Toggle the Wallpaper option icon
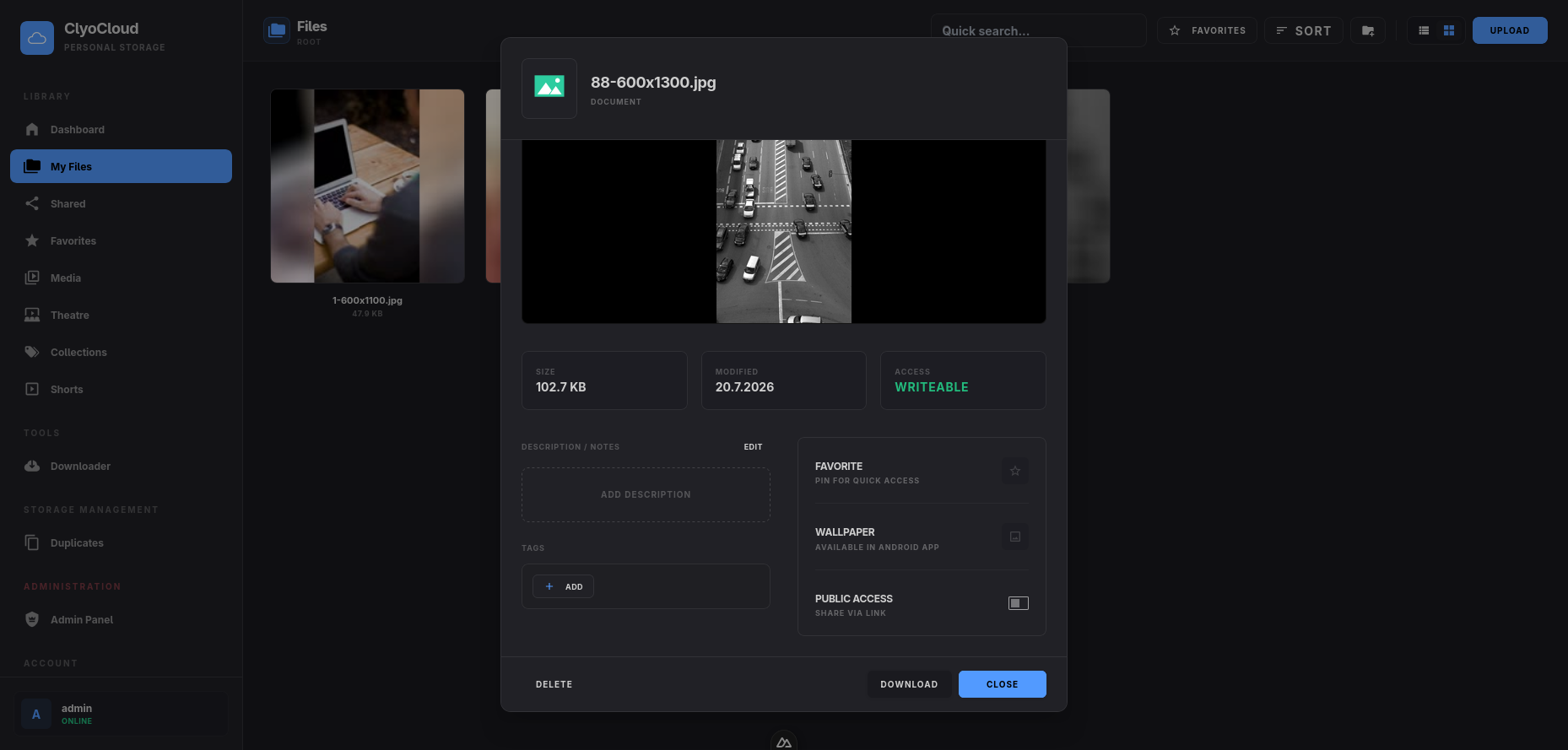This screenshot has height=750, width=1568. pos(1015,537)
